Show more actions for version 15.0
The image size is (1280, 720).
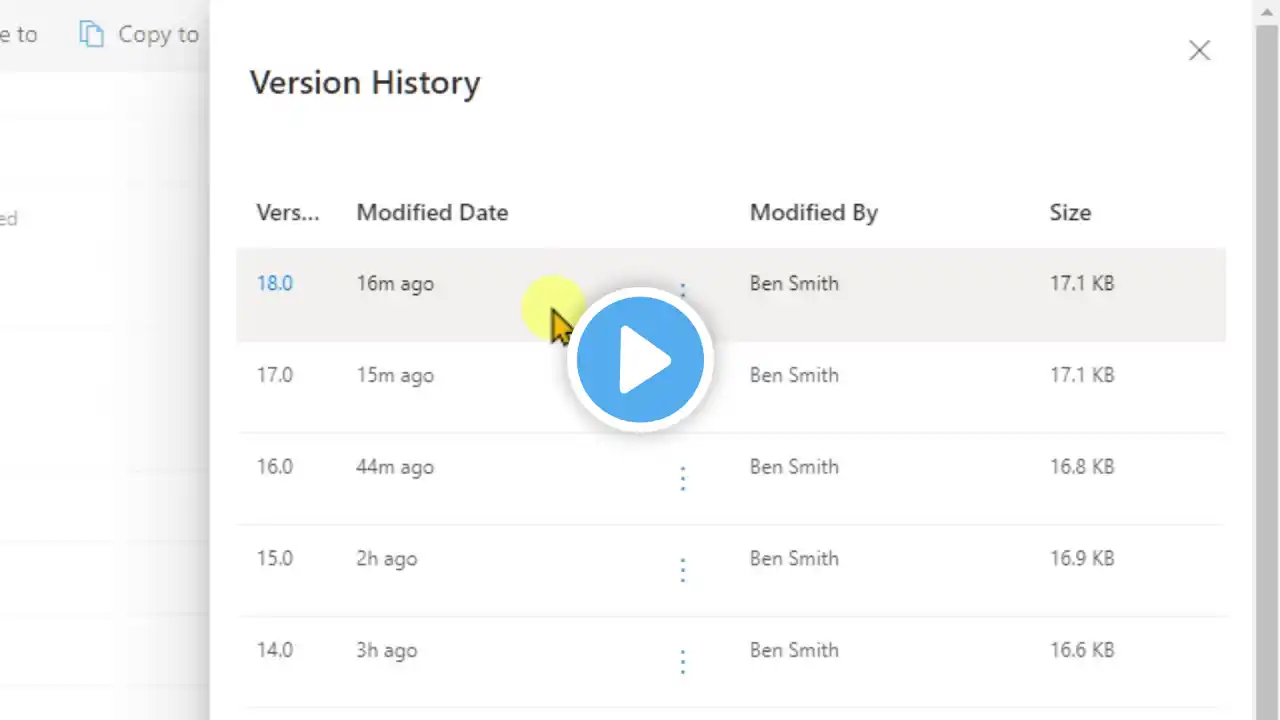click(x=683, y=570)
